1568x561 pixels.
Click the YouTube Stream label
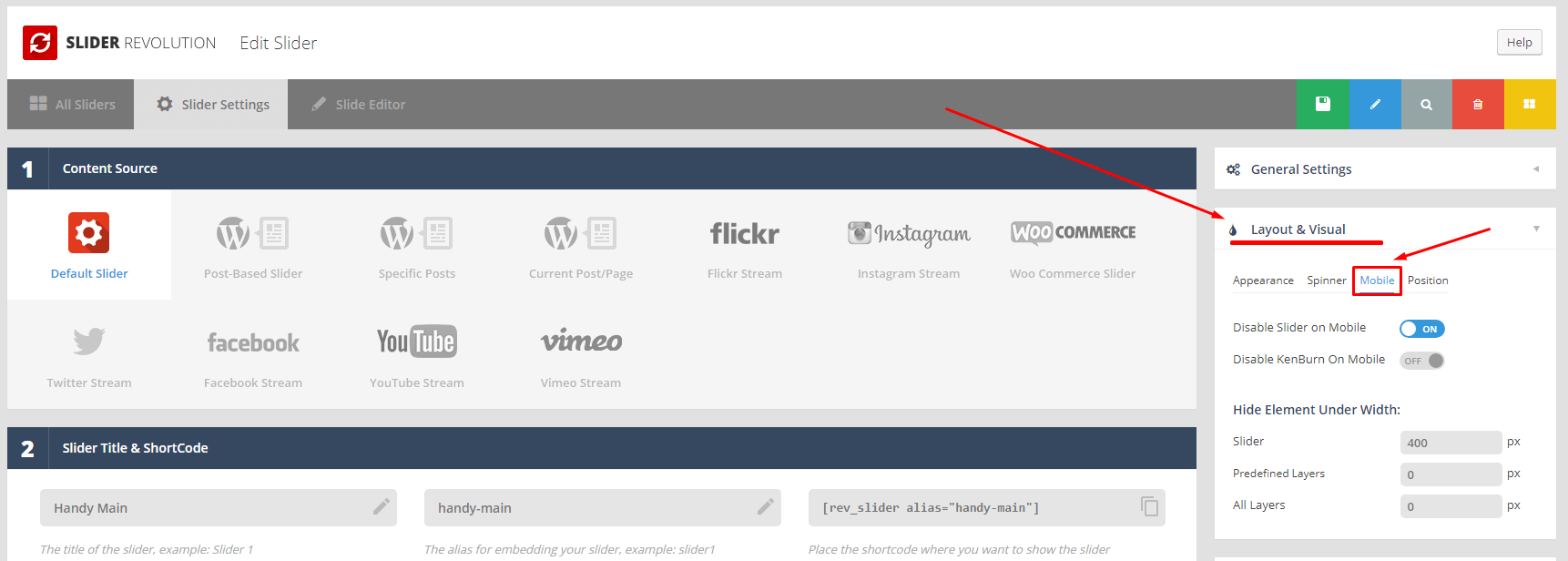(417, 382)
